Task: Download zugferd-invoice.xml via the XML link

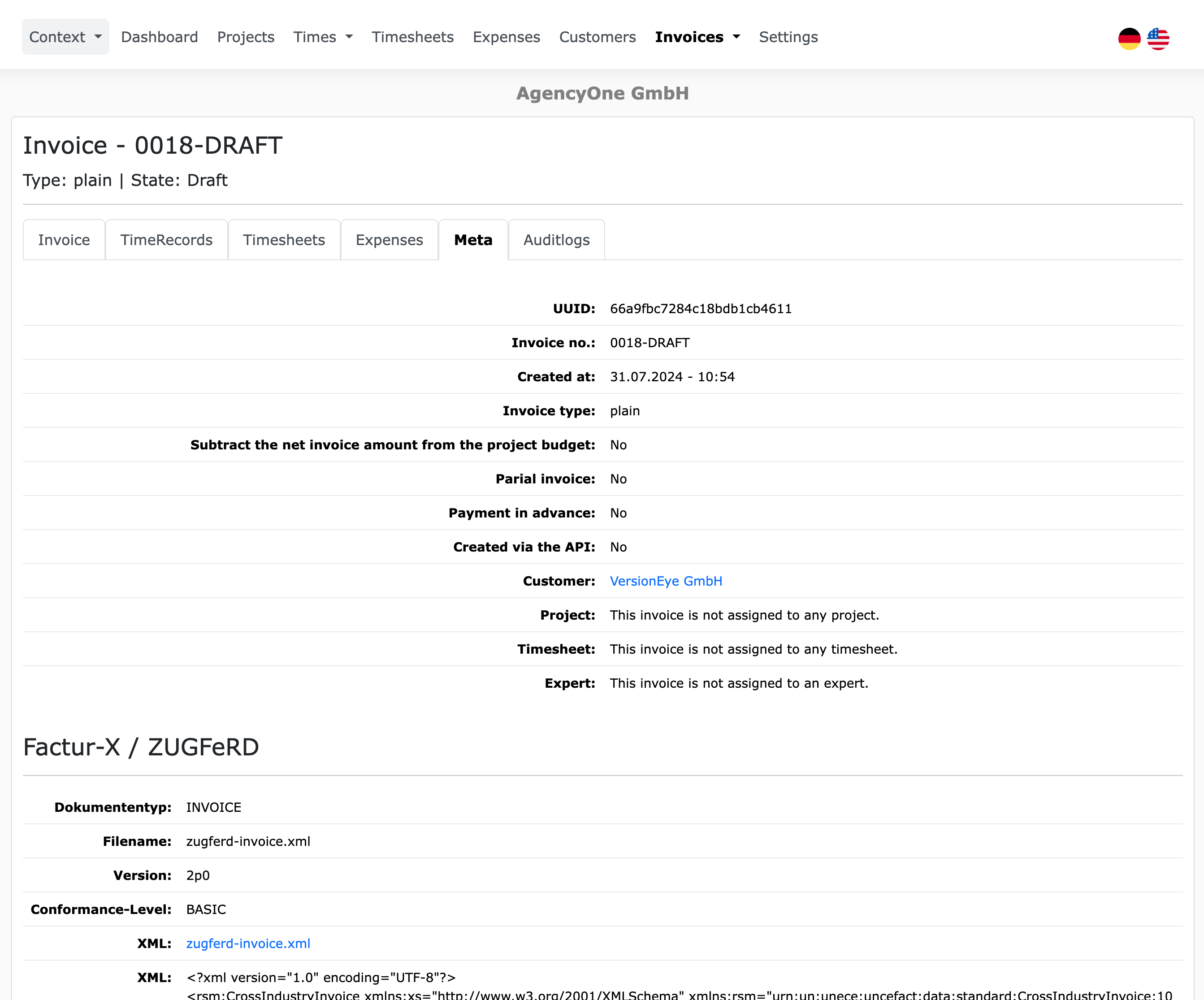Action: [x=248, y=943]
